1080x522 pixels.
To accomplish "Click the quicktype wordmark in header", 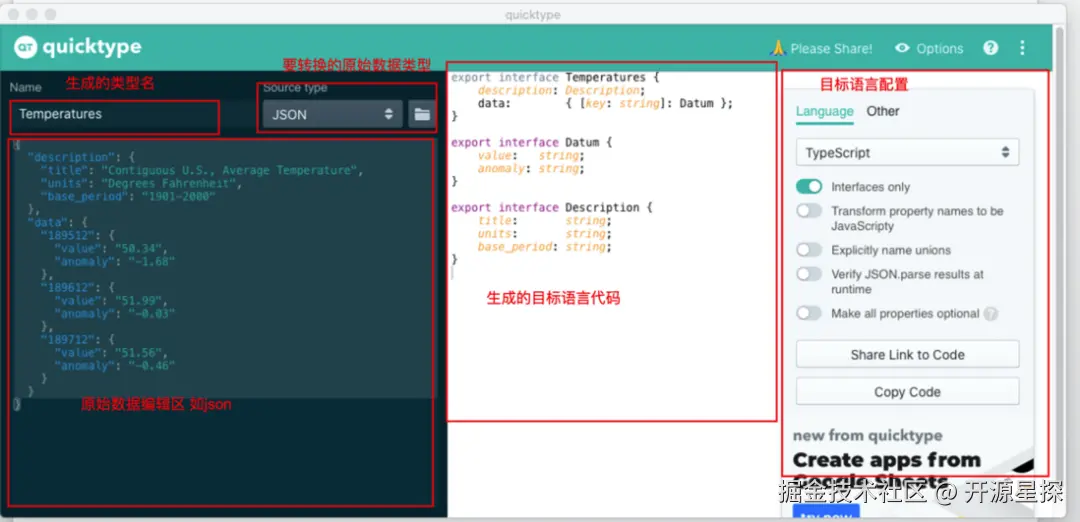I will pyautogui.click(x=92, y=47).
